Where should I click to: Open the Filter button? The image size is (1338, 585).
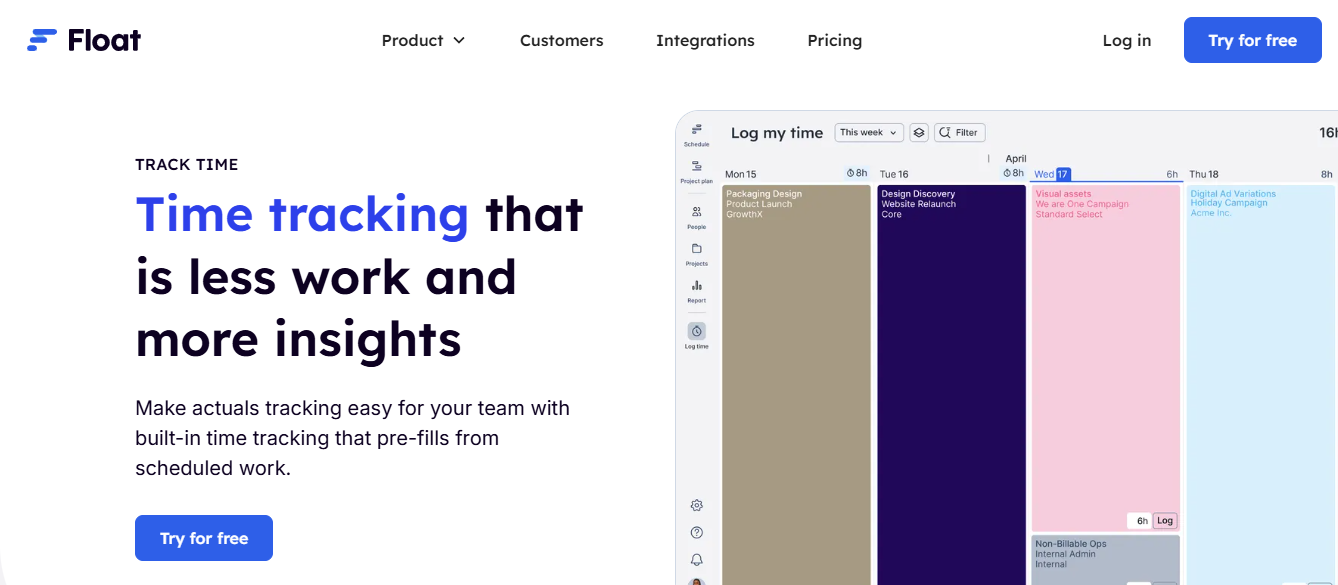(959, 132)
